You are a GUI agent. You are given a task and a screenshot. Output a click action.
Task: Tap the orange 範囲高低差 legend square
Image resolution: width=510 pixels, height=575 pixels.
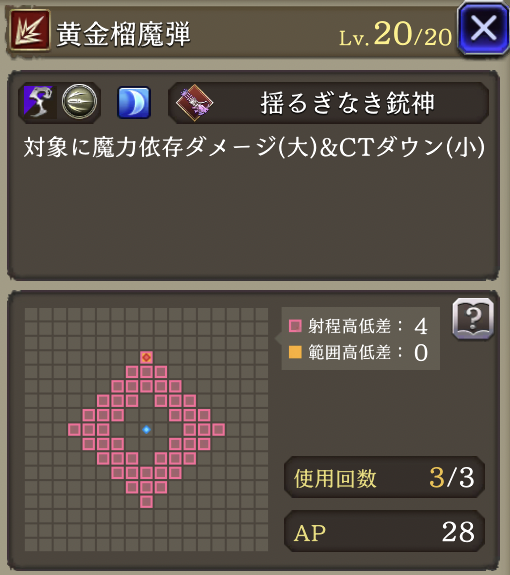[295, 352]
